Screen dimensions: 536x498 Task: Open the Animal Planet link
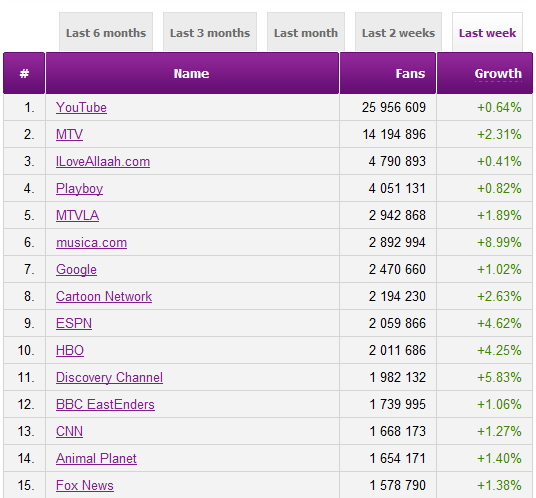pos(96,458)
